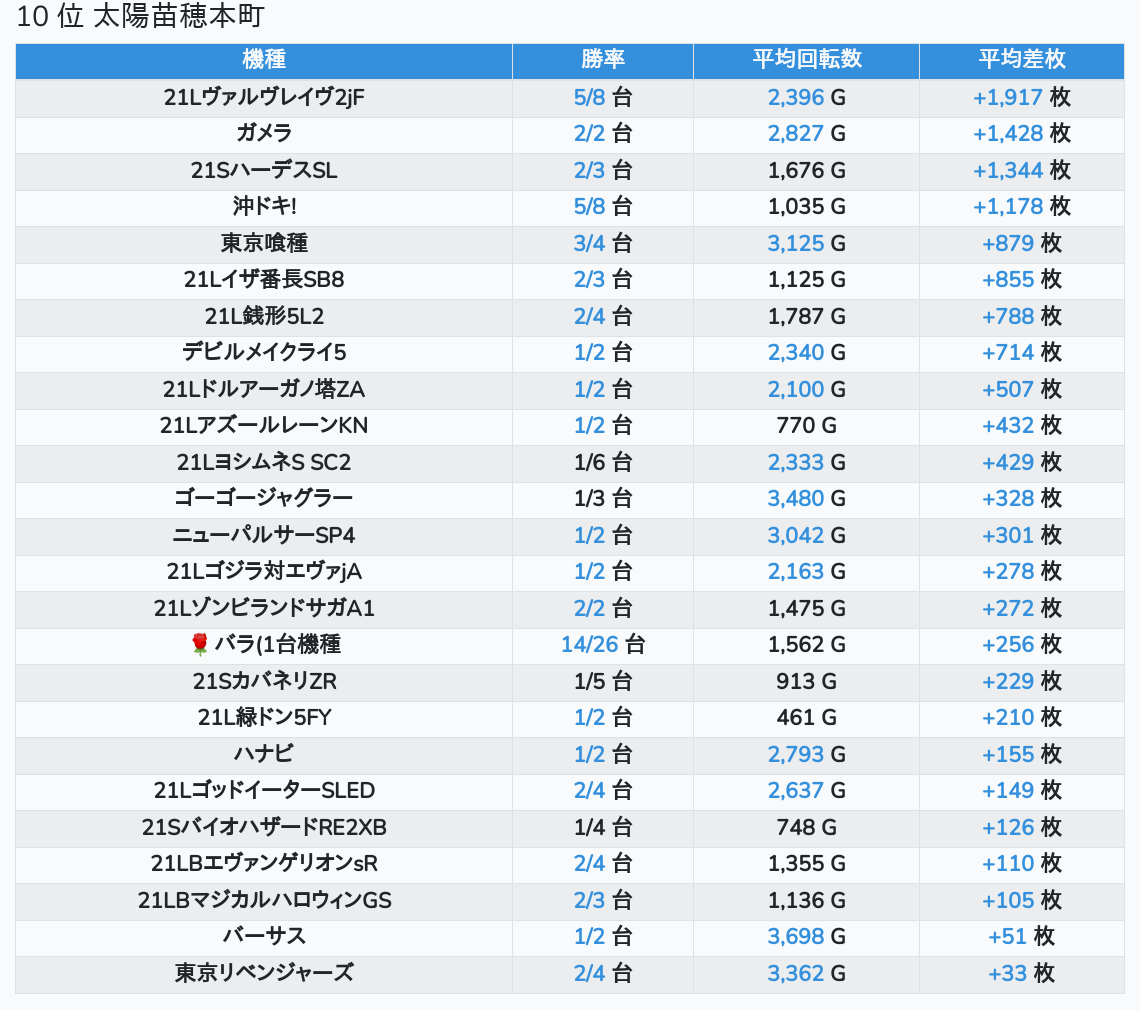1140x1010 pixels.
Task: Click 2/3 win rate for 21LBマジカルハロウィンGS
Action: (x=589, y=900)
